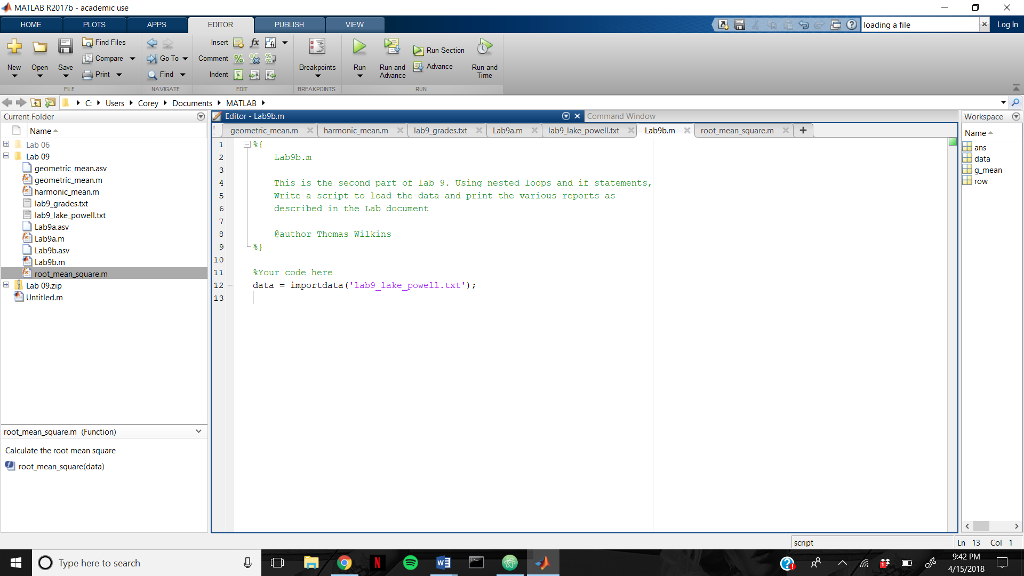Click the Decrease Indent icon
Image resolution: width=1024 pixels, height=576 pixels.
(x=270, y=75)
